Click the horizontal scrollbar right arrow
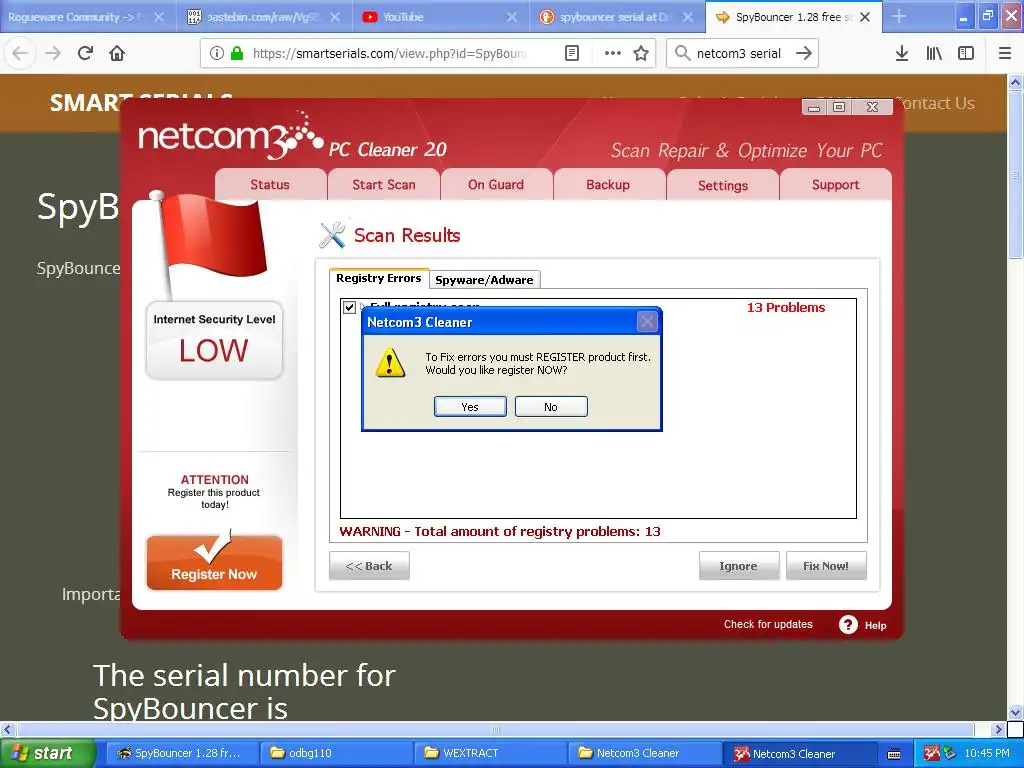1024x768 pixels. [998, 729]
